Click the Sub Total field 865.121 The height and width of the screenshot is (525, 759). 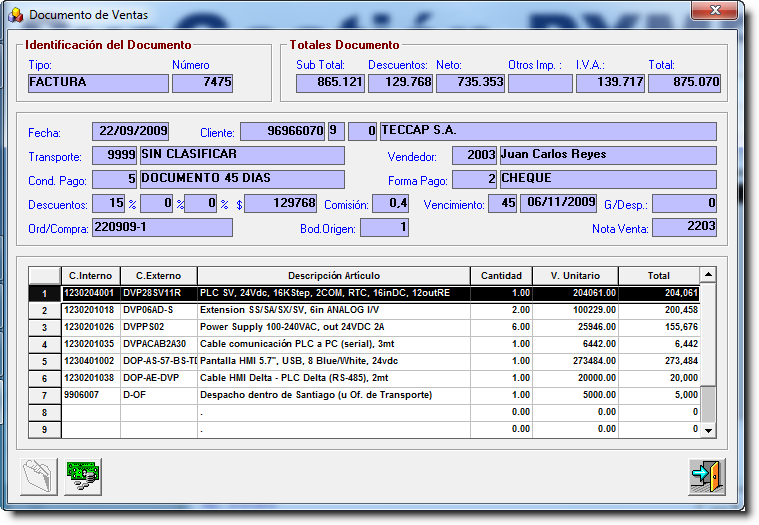pos(330,83)
